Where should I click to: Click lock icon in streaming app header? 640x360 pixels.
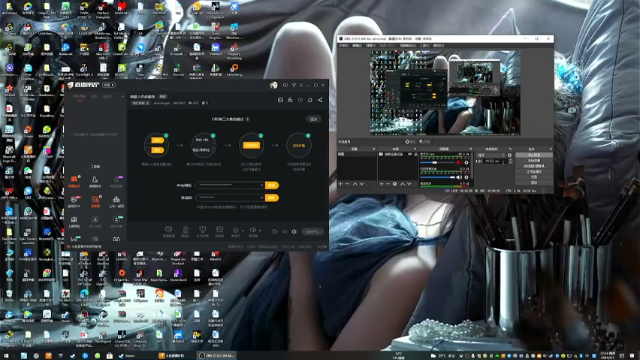290,100
